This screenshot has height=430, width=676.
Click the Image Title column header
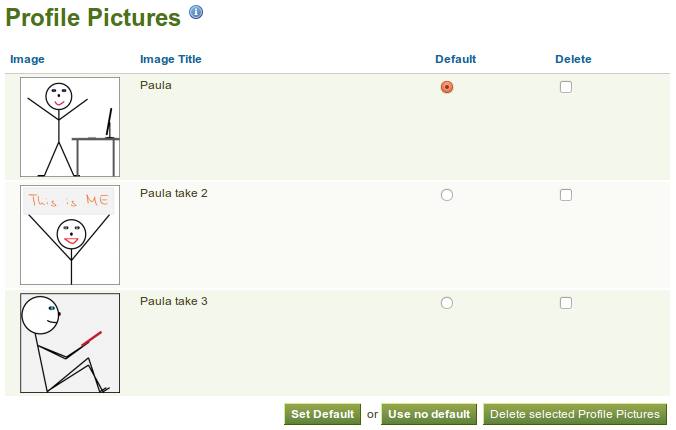171,59
